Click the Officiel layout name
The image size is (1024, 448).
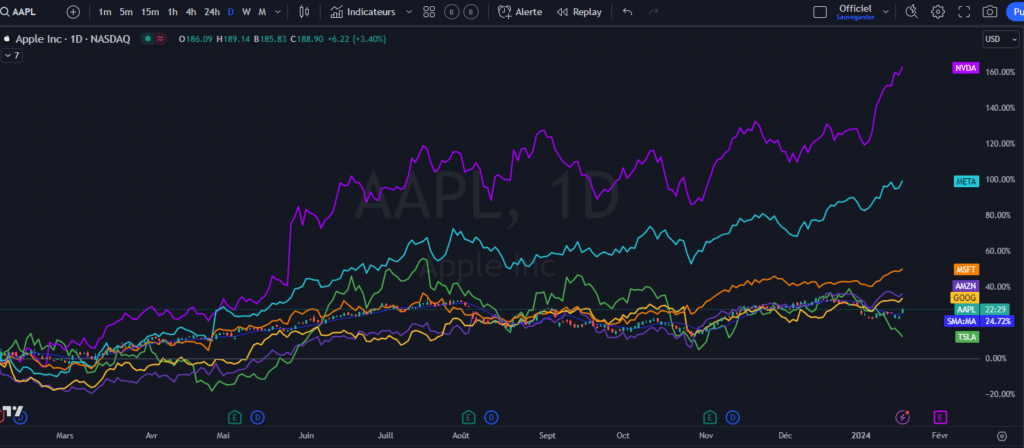coord(855,8)
